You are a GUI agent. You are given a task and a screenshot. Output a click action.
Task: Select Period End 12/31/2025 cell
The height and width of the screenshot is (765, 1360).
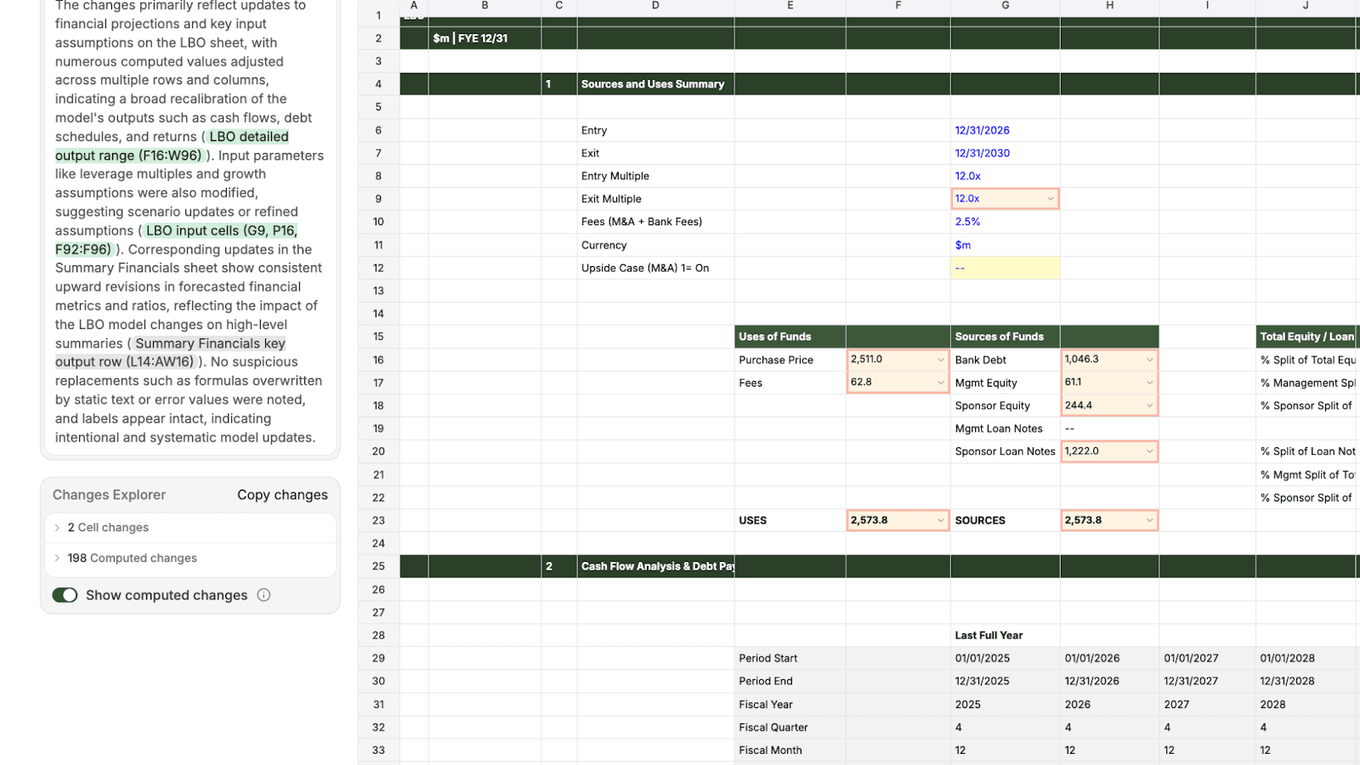1005,681
